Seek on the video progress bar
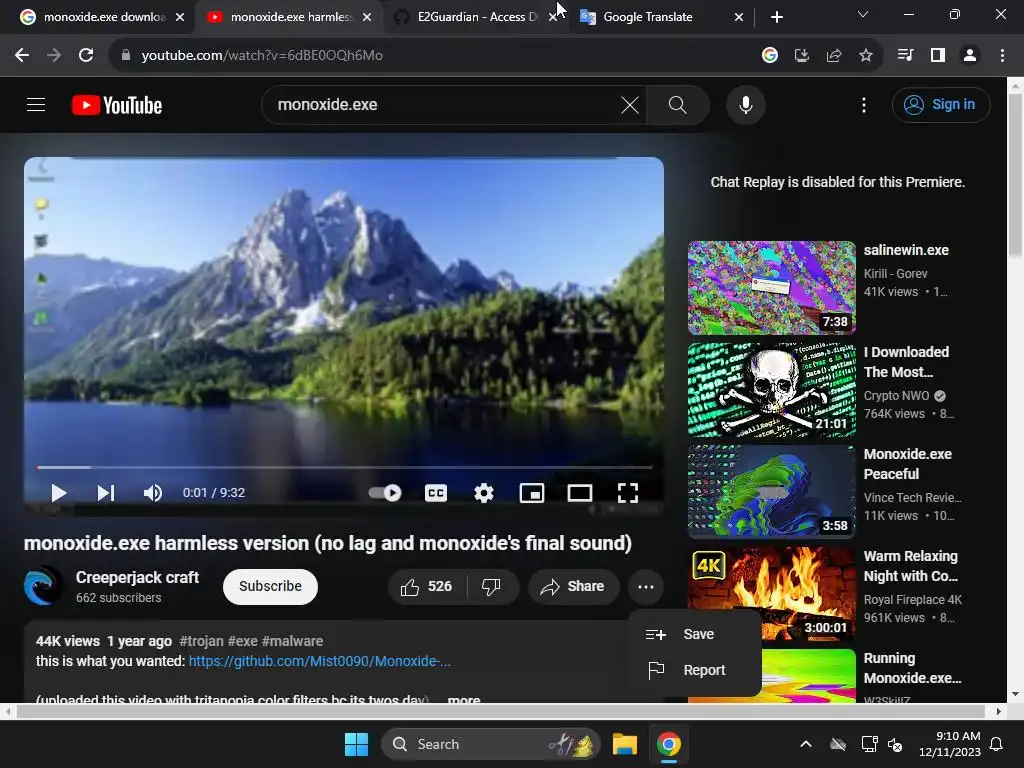This screenshot has height=768, width=1024. click(x=344, y=468)
